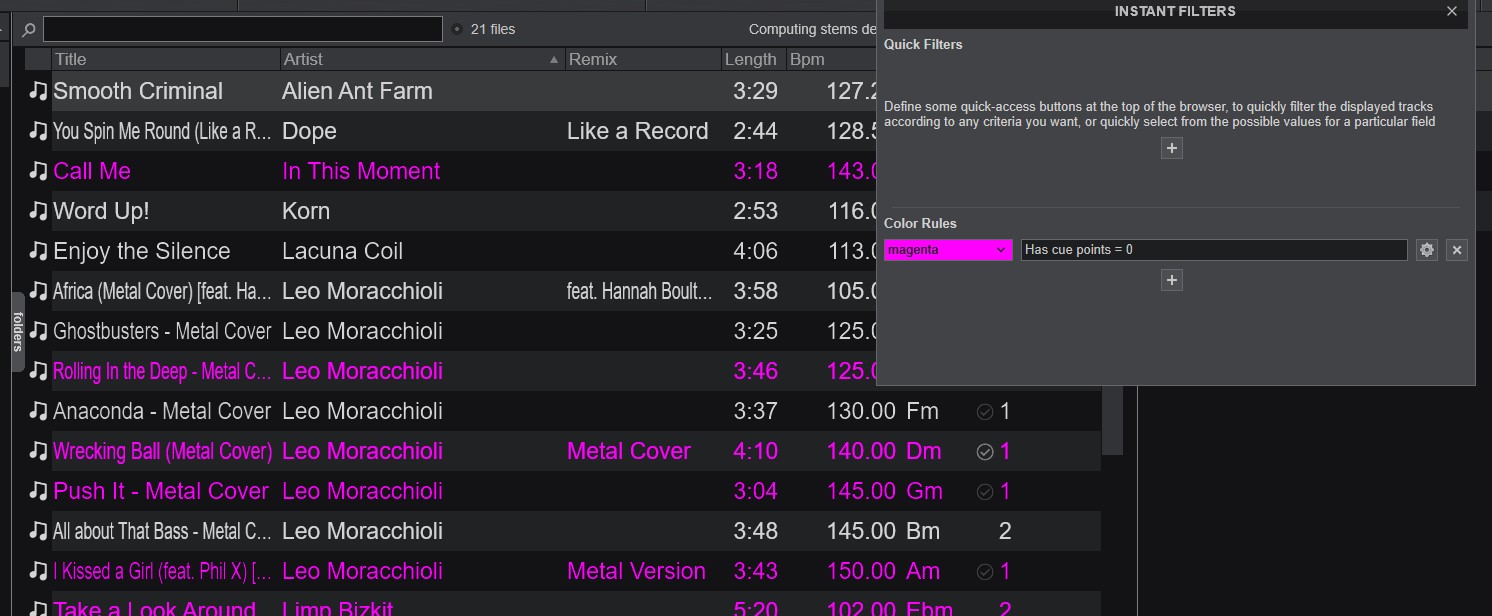Click the check mark icon in the Push It row
The height and width of the screenshot is (616, 1492).
(984, 491)
